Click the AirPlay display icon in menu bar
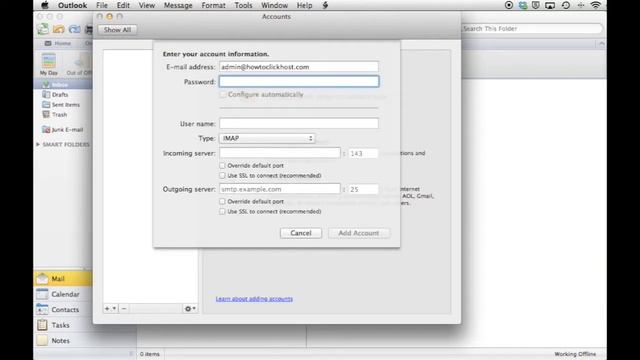The height and width of the screenshot is (360, 640). click(x=550, y=5)
